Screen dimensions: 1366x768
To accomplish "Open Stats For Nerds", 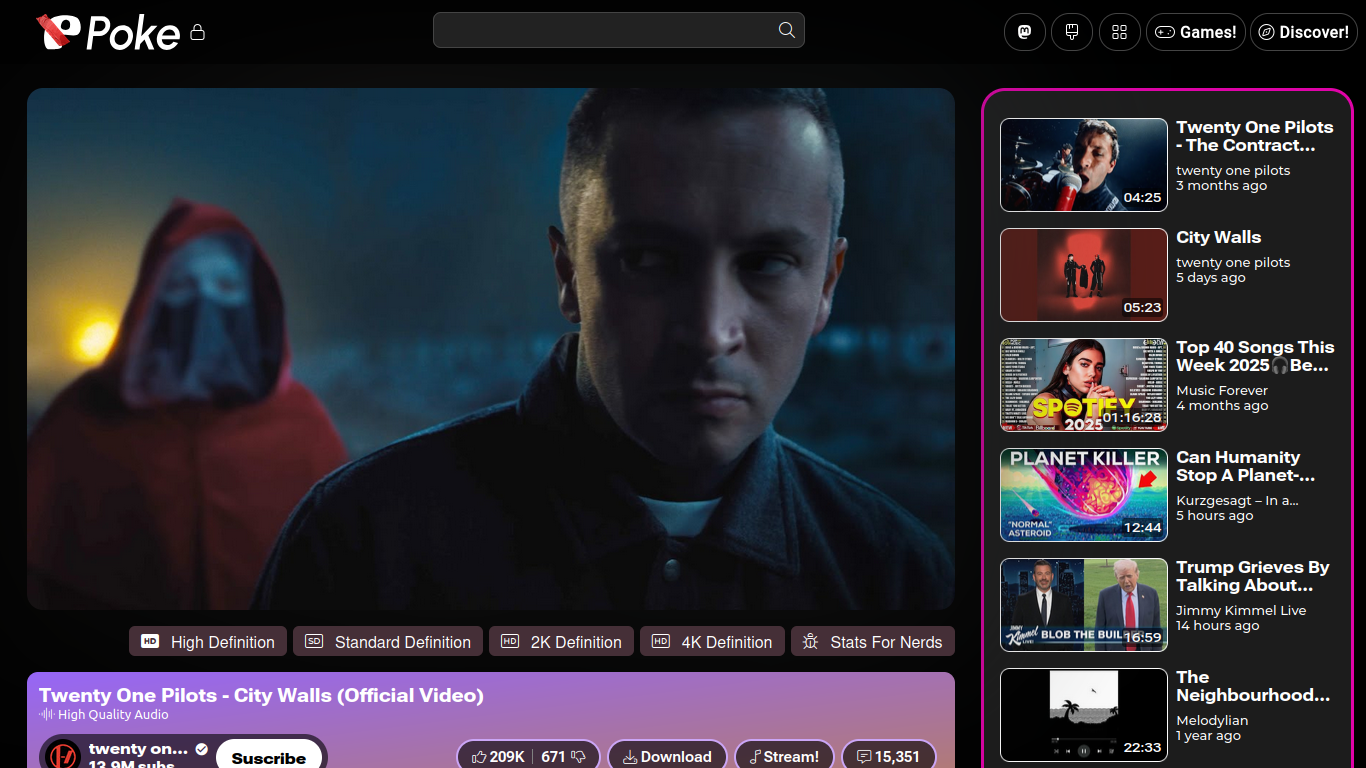I will coord(873,642).
